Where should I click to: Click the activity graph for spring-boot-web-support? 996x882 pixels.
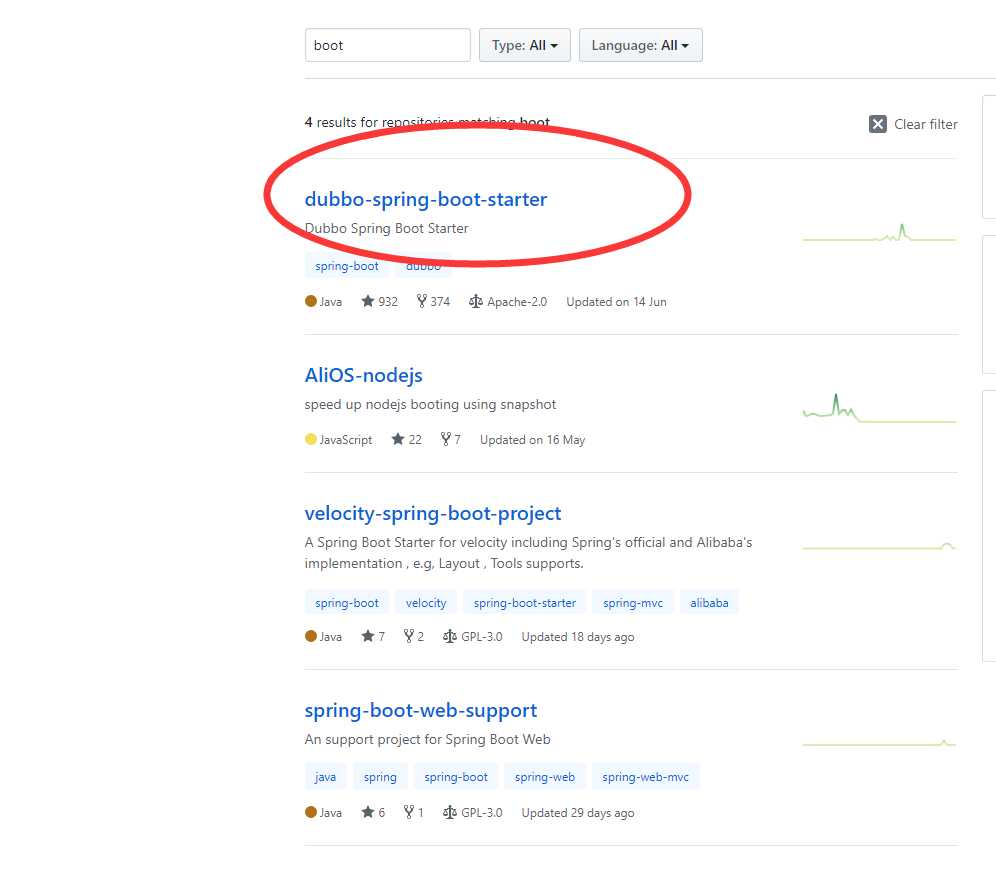pyautogui.click(x=879, y=743)
